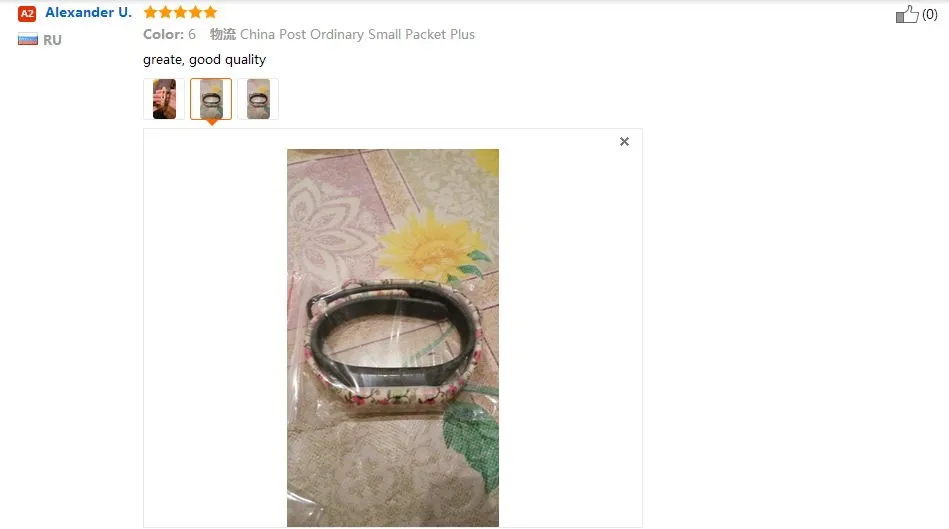Image resolution: width=949 pixels, height=529 pixels.
Task: Click the Color: 6 variant text
Action: pos(169,34)
